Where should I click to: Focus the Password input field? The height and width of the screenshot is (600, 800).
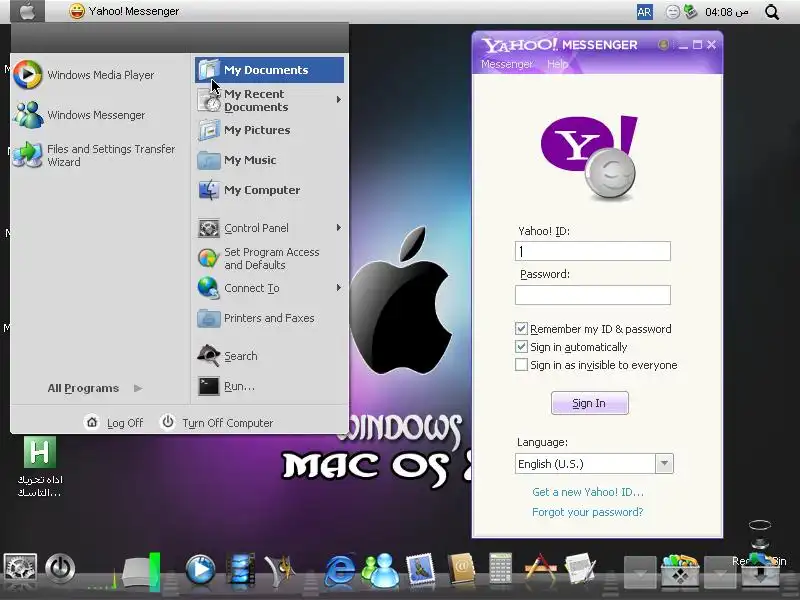click(592, 295)
